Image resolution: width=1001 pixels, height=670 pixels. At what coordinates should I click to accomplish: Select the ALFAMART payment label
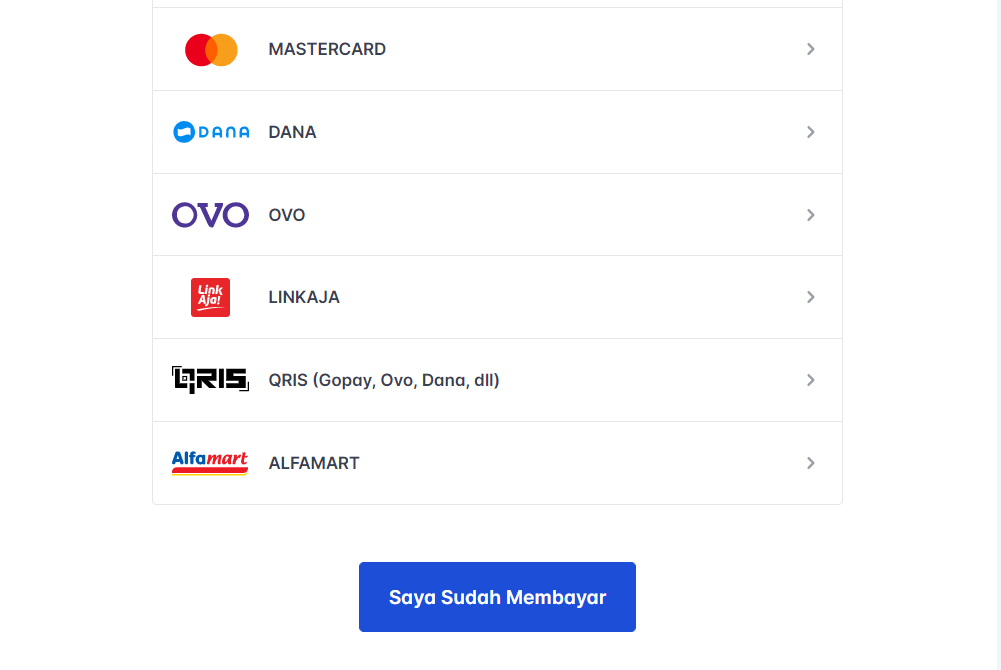(314, 463)
